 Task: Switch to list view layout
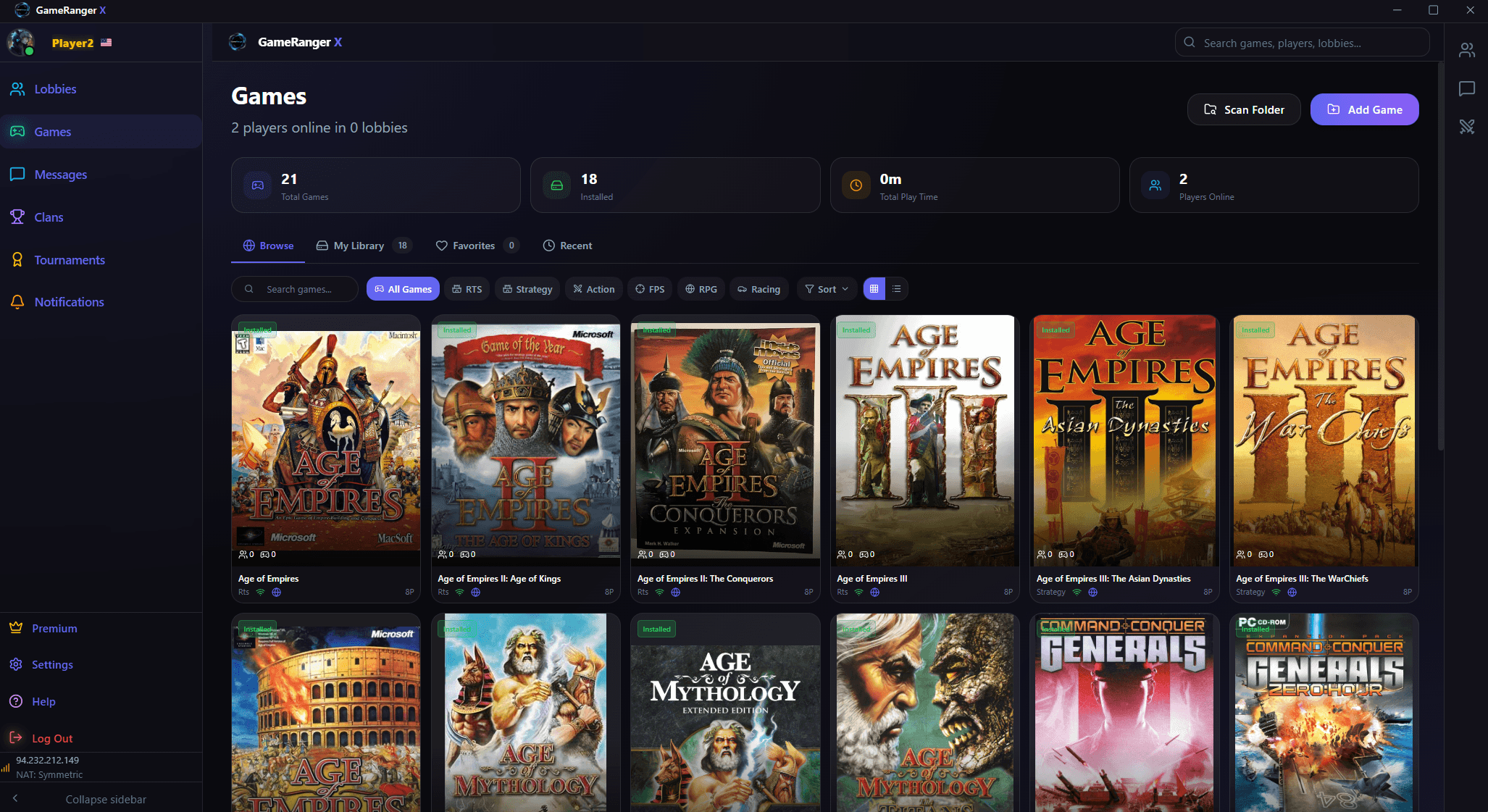pyautogui.click(x=897, y=289)
